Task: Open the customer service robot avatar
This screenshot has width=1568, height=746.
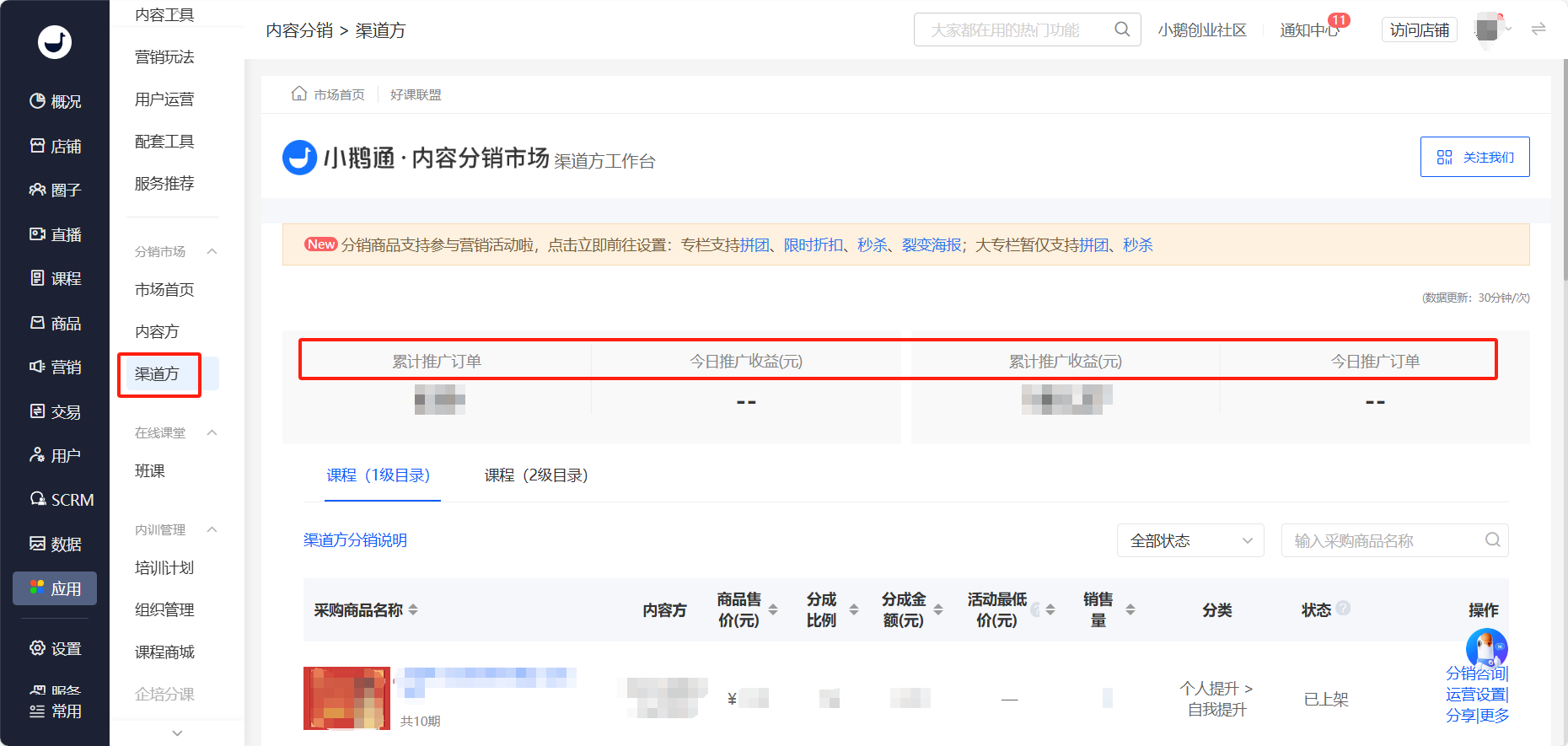Action: click(1486, 647)
